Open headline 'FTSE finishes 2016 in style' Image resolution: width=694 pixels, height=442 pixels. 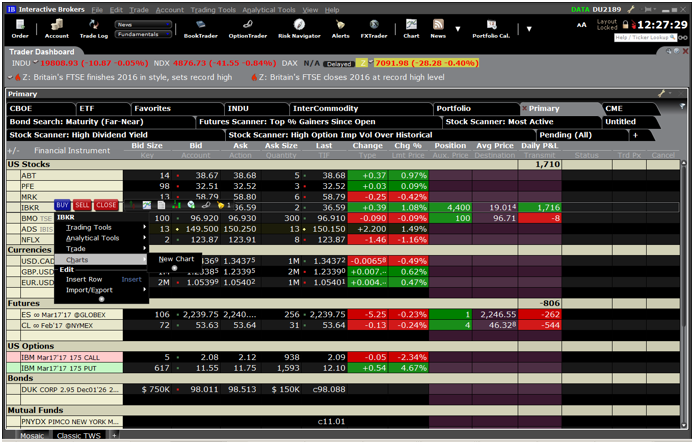point(127,77)
